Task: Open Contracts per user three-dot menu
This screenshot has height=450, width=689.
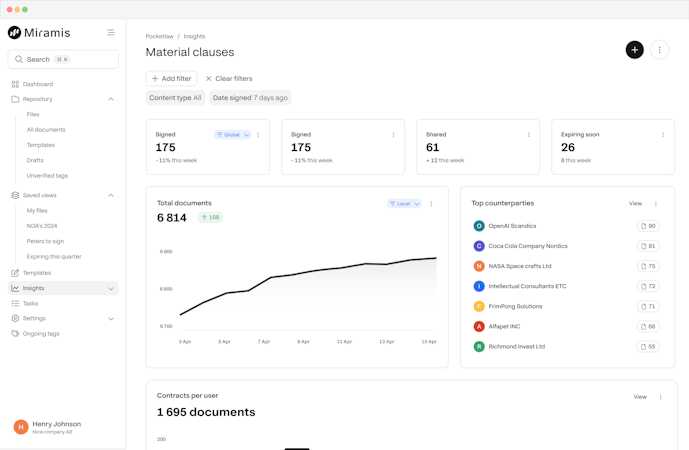Action: click(660, 397)
